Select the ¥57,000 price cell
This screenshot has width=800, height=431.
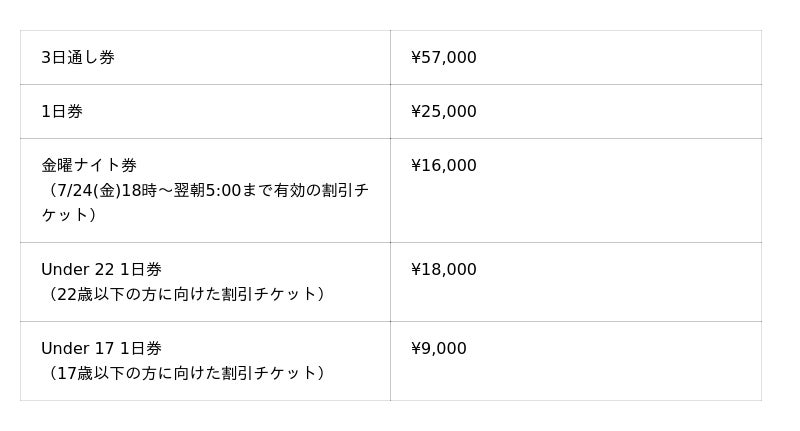(443, 58)
